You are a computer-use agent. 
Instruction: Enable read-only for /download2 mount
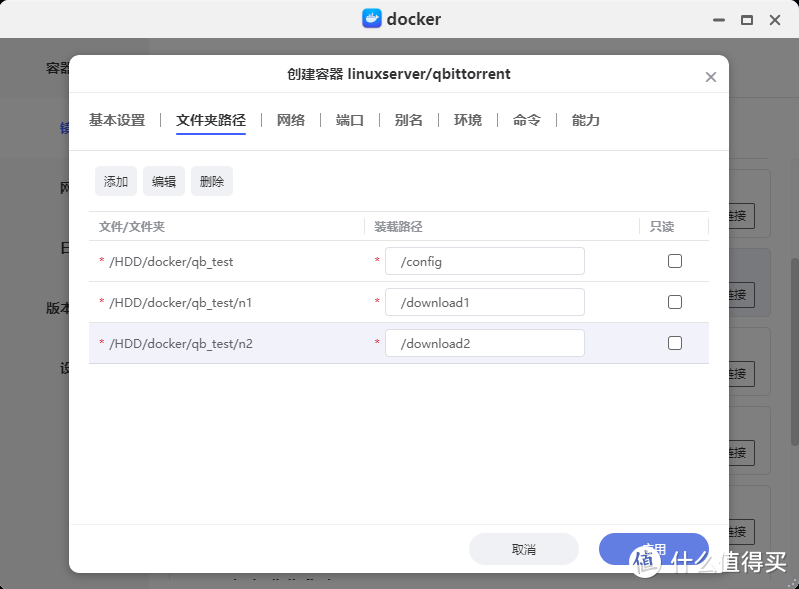tap(675, 343)
